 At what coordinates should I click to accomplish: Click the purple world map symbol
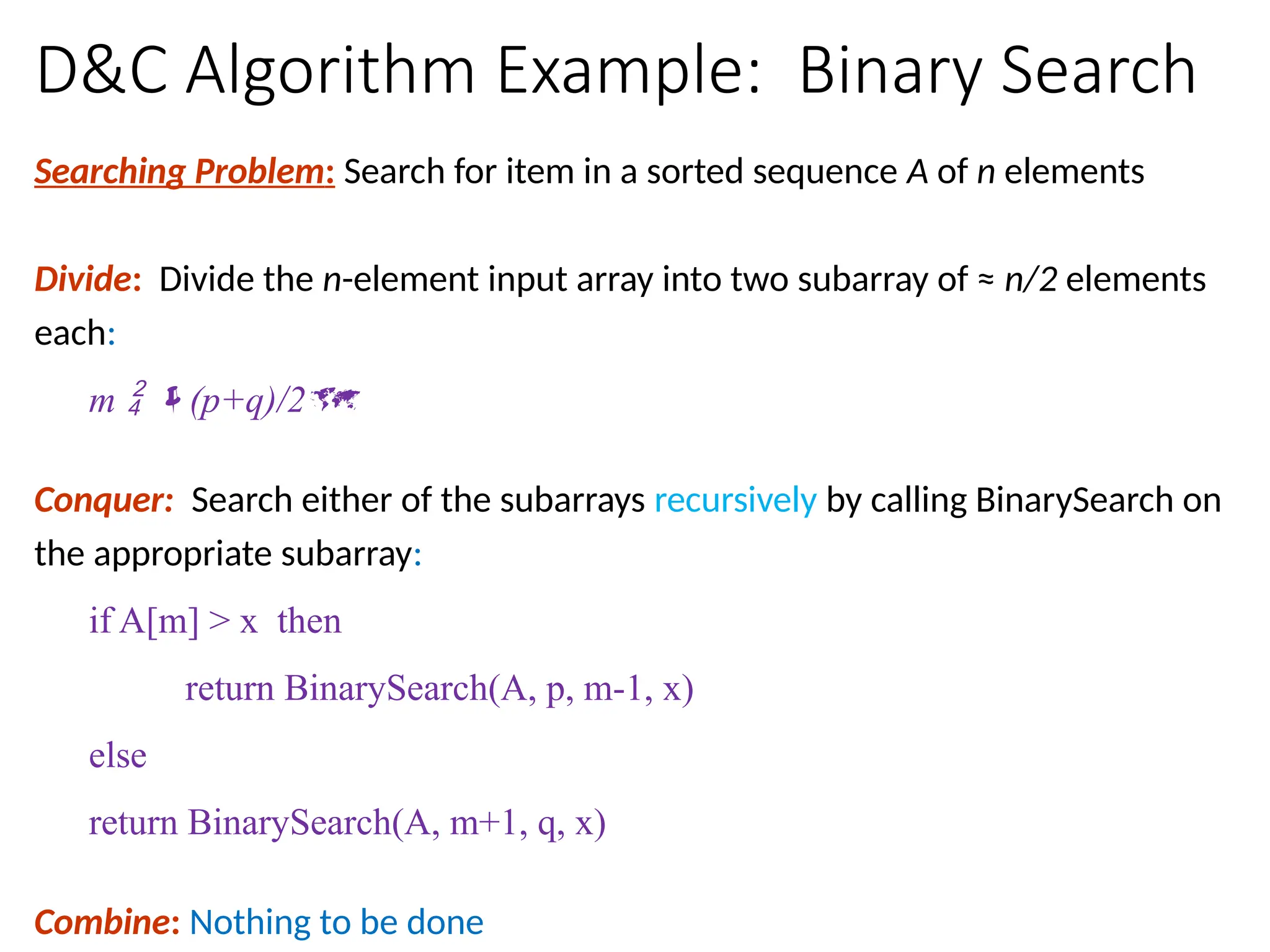[x=334, y=399]
